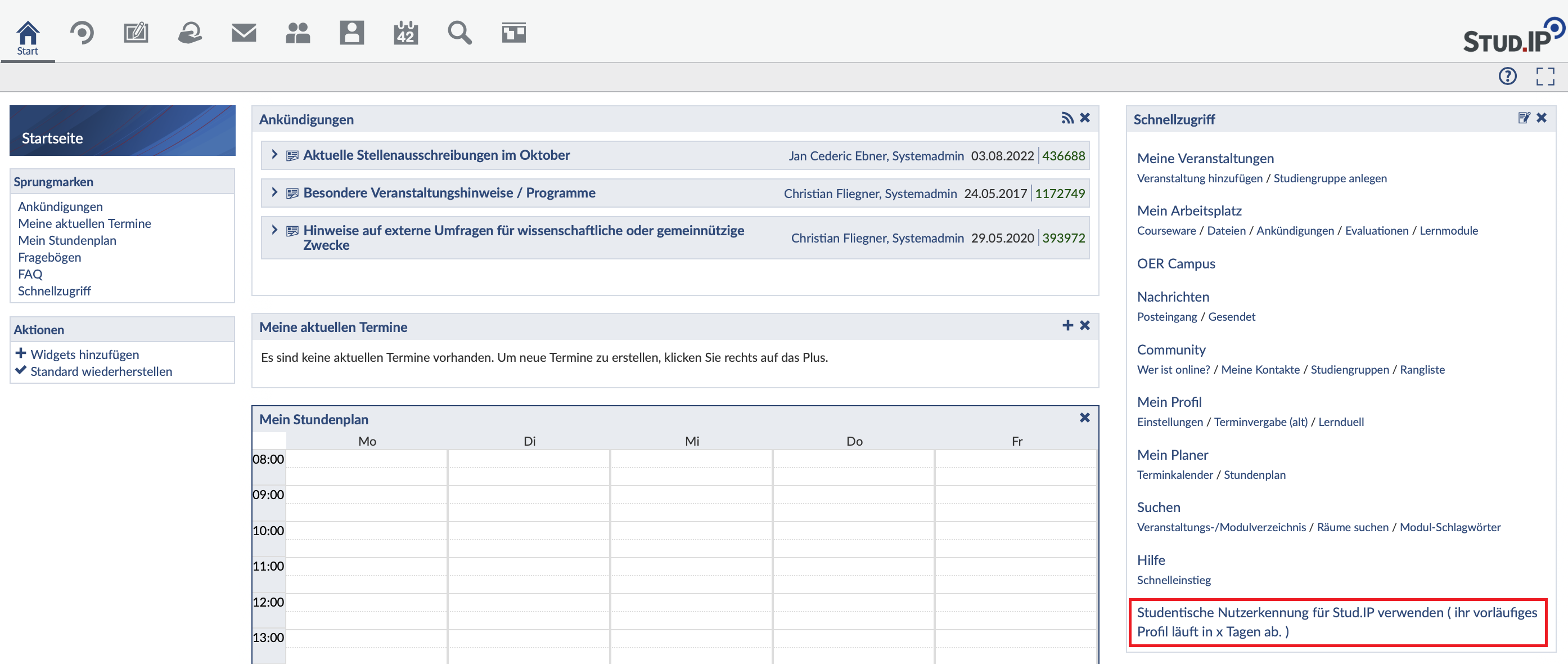Open the profile person icon
This screenshot has width=1568, height=664.
(352, 32)
